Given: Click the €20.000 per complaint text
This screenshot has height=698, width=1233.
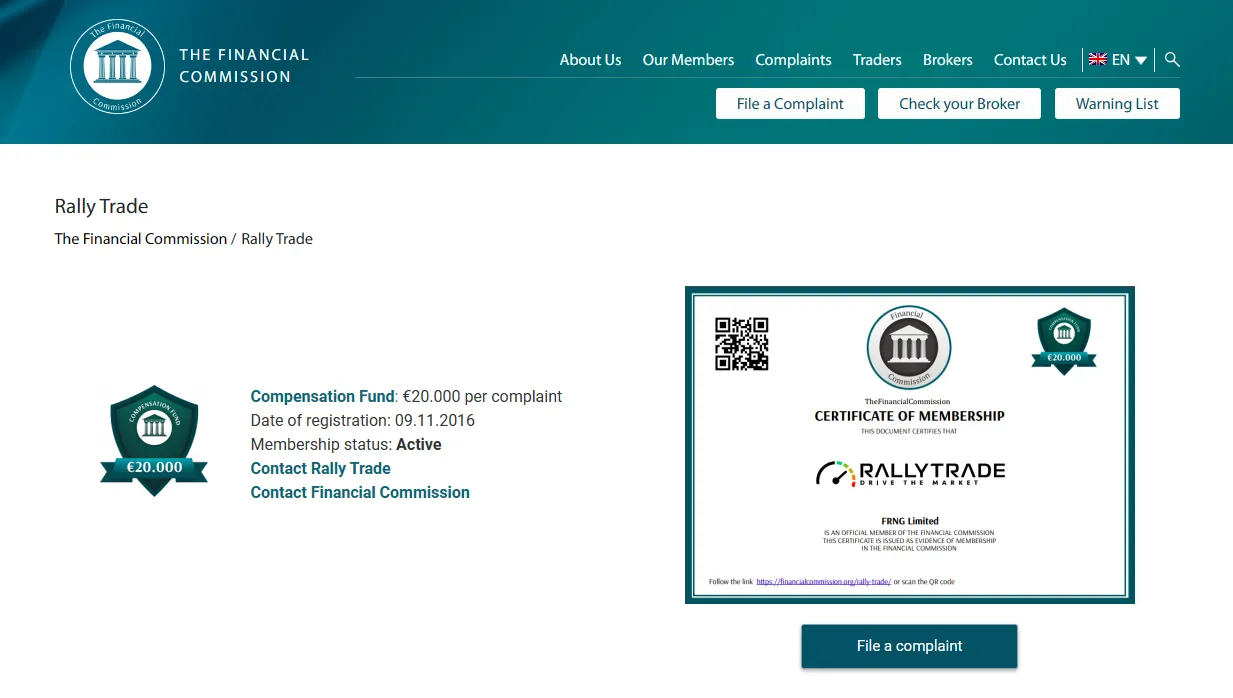Looking at the screenshot, I should (x=482, y=396).
